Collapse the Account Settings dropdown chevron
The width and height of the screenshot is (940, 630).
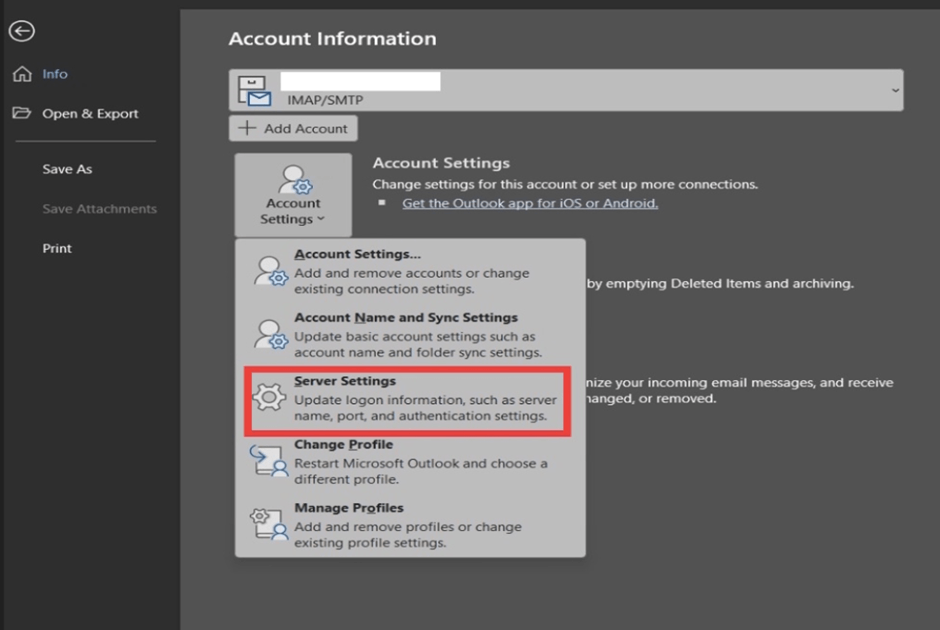pos(321,219)
